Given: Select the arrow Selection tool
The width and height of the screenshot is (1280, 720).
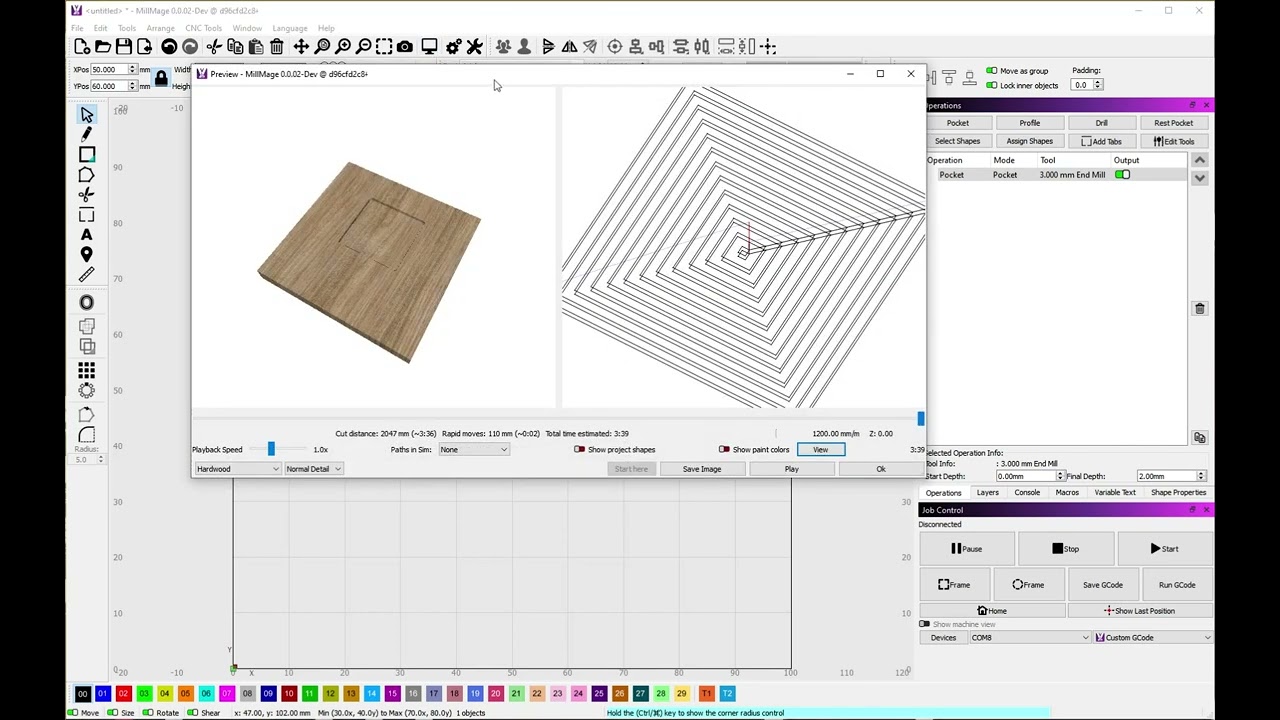Looking at the screenshot, I should (x=87, y=116).
